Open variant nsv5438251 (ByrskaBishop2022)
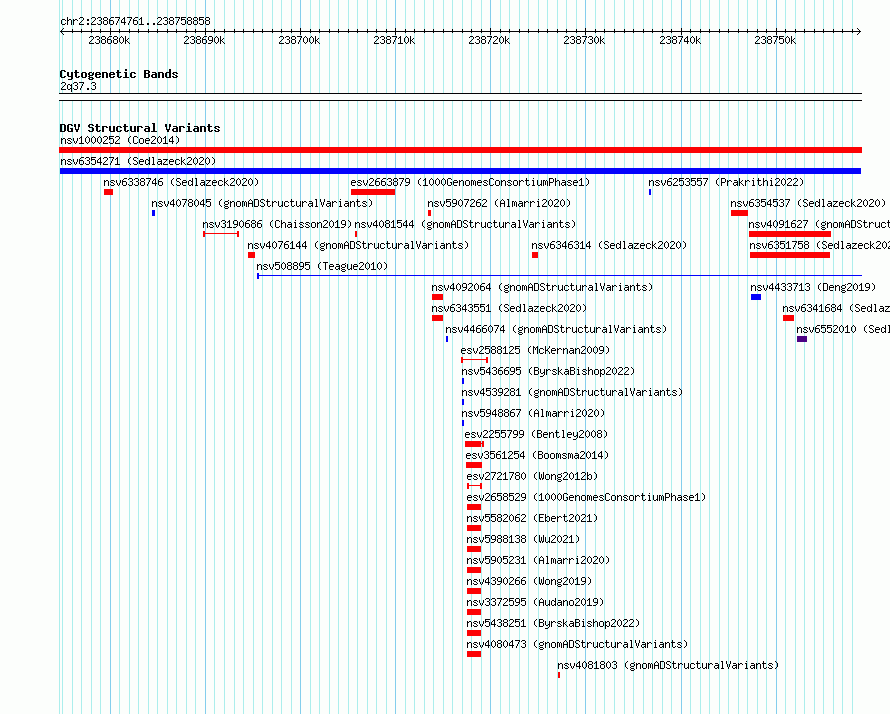890x714 pixels. pos(553,623)
